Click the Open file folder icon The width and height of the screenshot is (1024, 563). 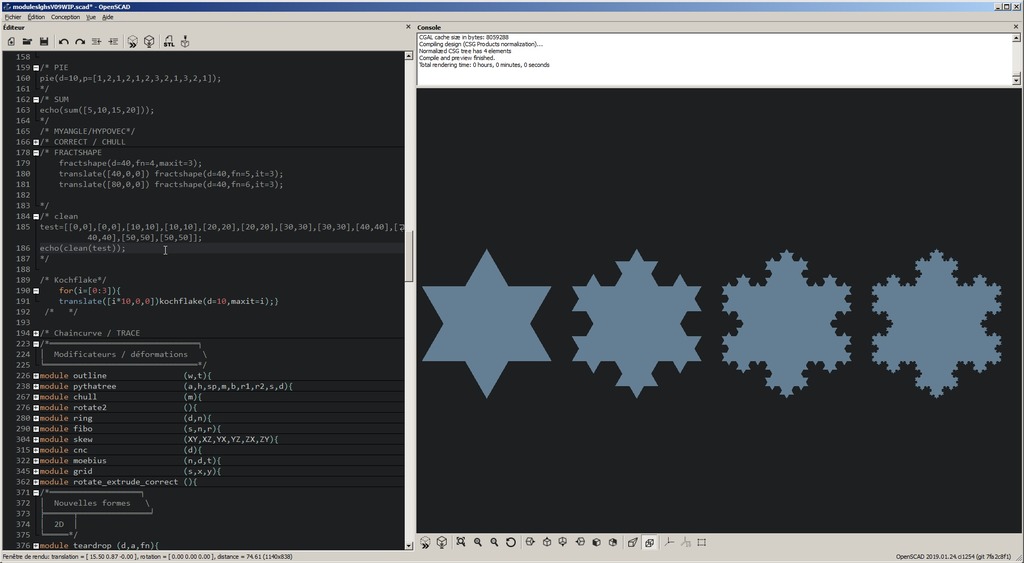[27, 42]
